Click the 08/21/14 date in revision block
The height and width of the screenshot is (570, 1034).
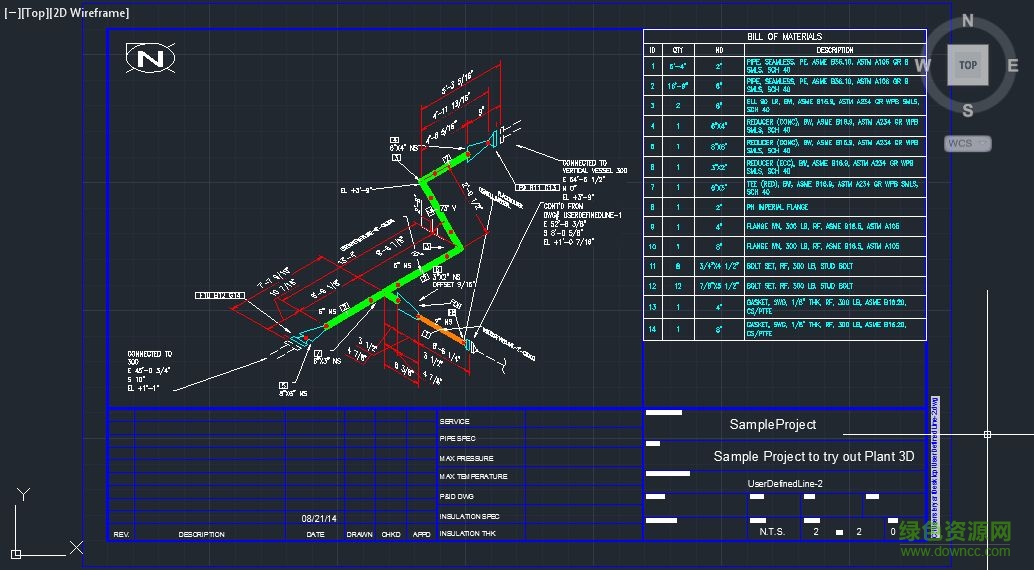(319, 519)
